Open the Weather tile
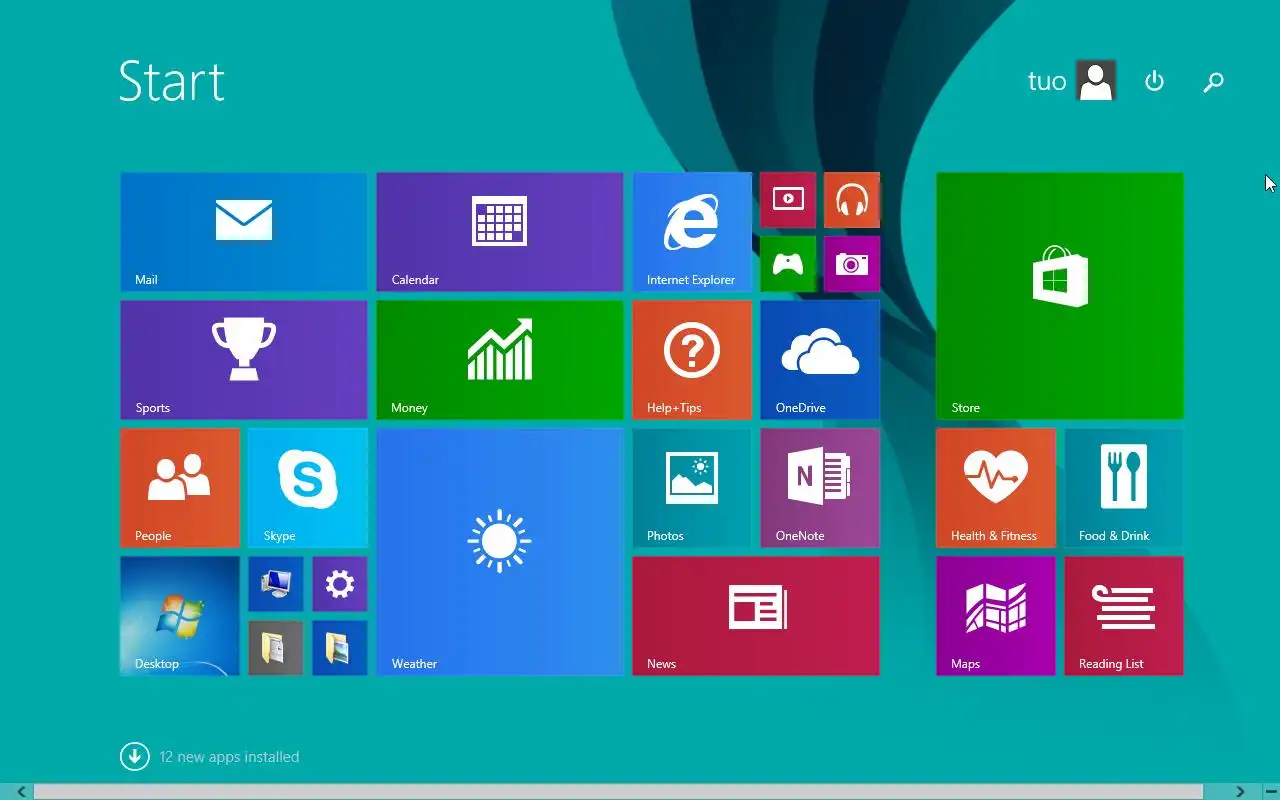Screen dimensions: 1280x800 point(500,552)
